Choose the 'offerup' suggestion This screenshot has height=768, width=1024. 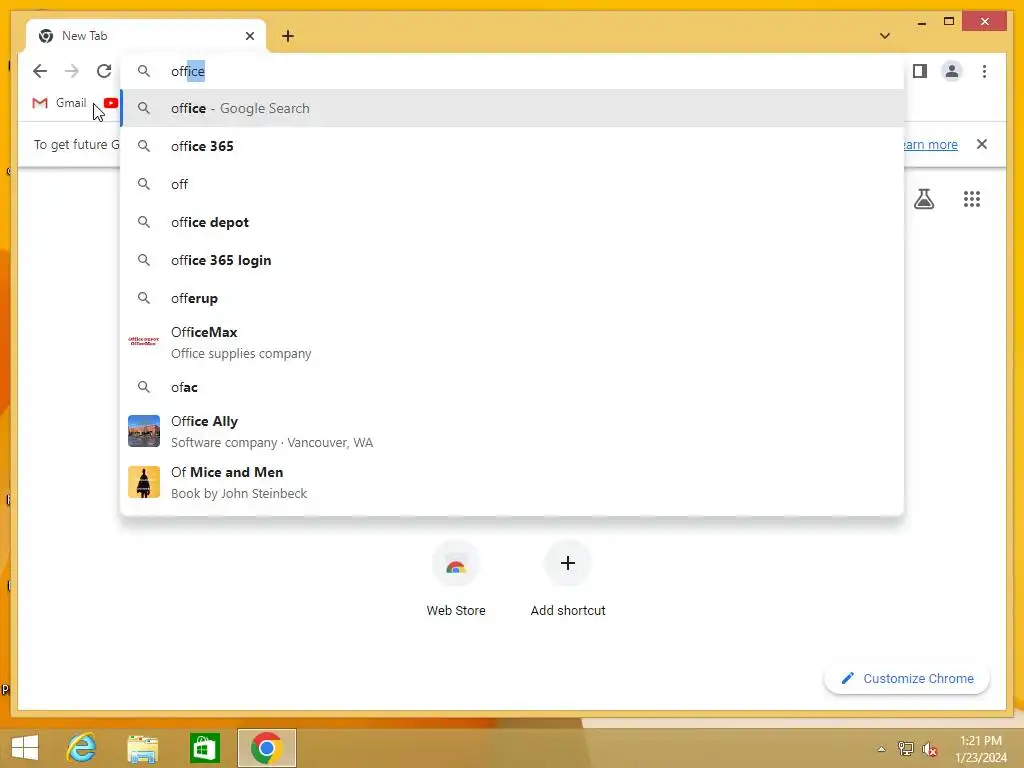[512, 298]
